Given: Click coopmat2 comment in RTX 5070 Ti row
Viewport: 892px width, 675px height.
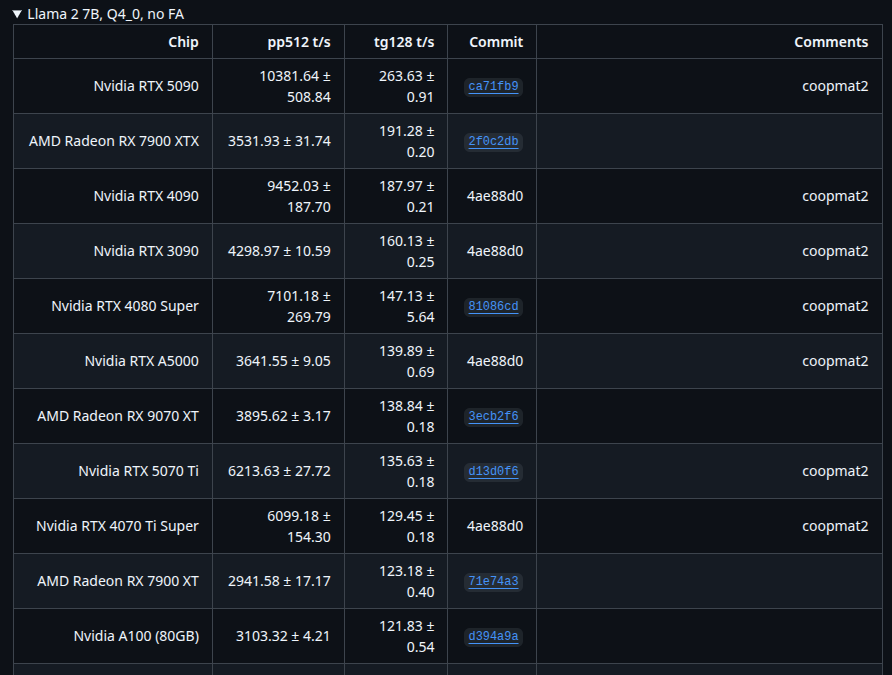Looking at the screenshot, I should pyautogui.click(x=835, y=471).
